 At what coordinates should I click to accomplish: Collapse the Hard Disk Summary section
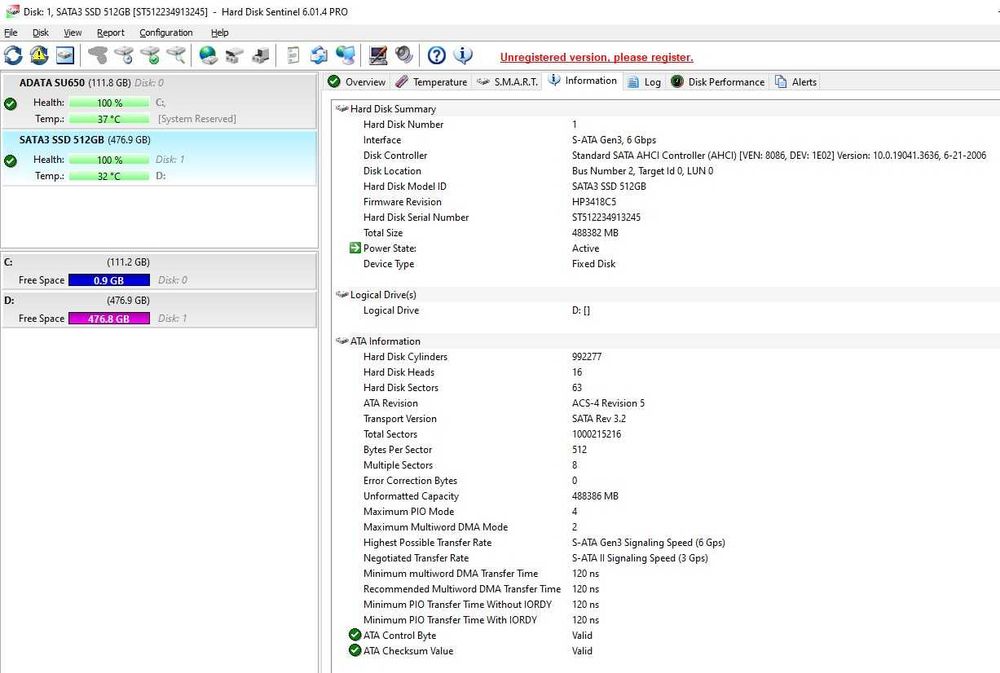342,108
